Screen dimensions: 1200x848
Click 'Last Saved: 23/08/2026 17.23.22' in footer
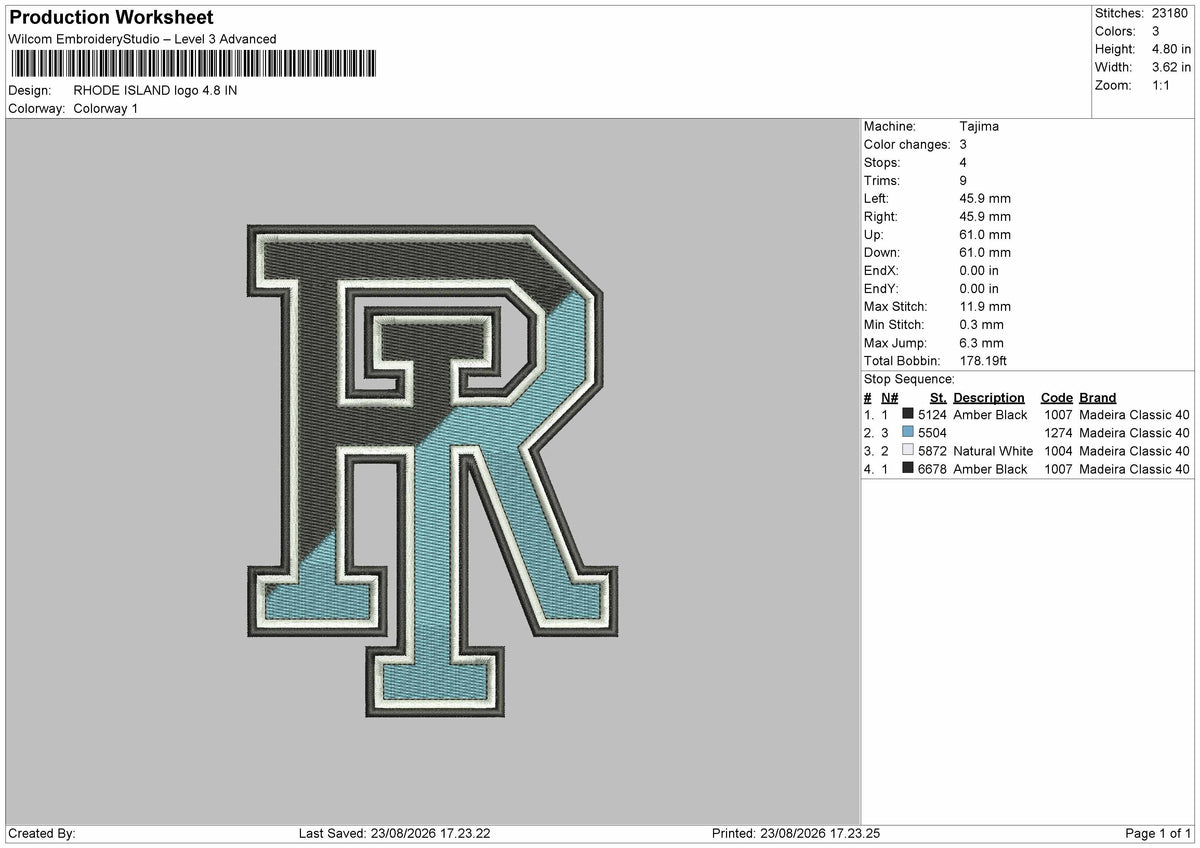(395, 833)
